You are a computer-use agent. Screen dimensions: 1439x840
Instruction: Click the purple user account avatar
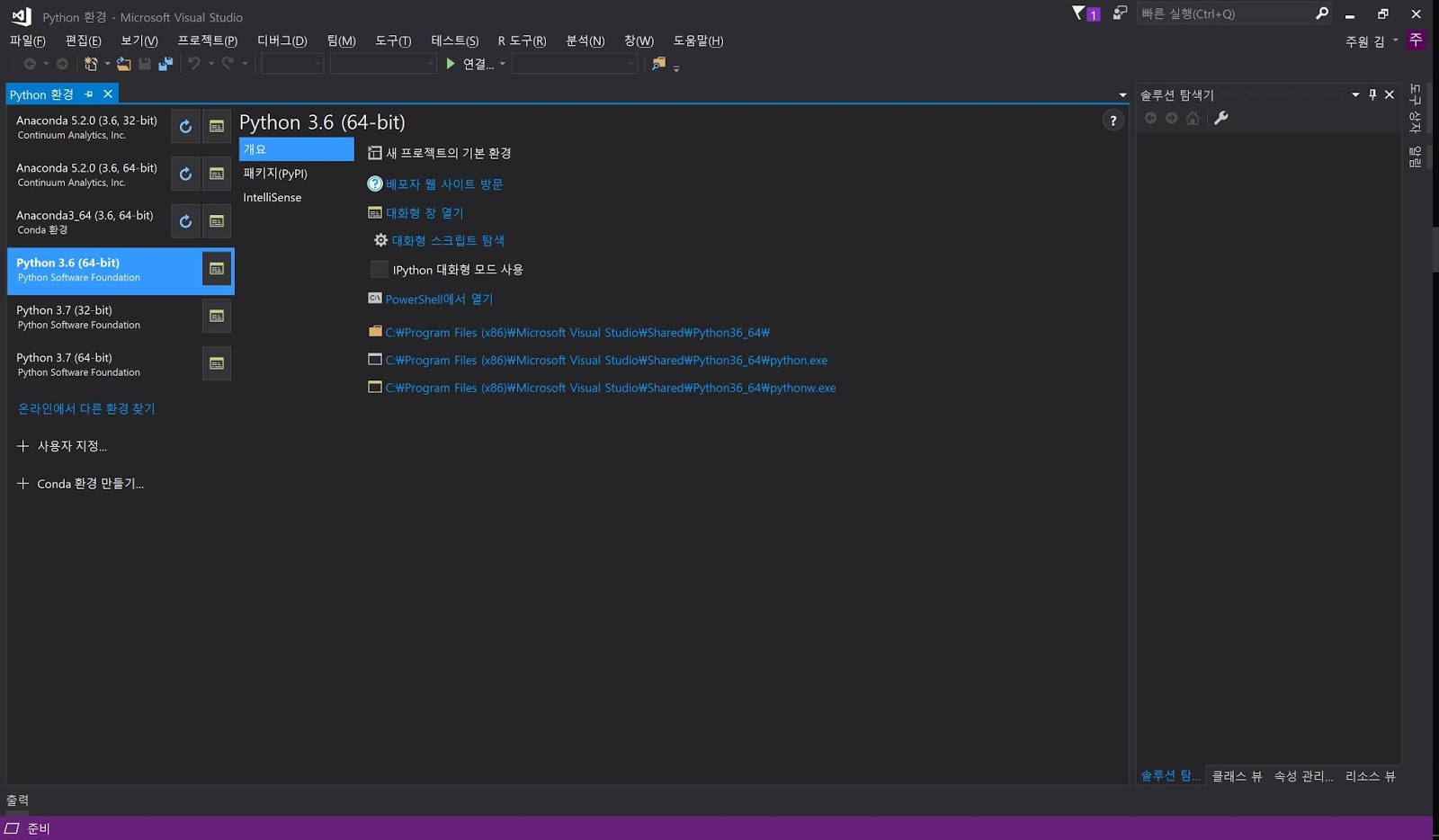1416,40
